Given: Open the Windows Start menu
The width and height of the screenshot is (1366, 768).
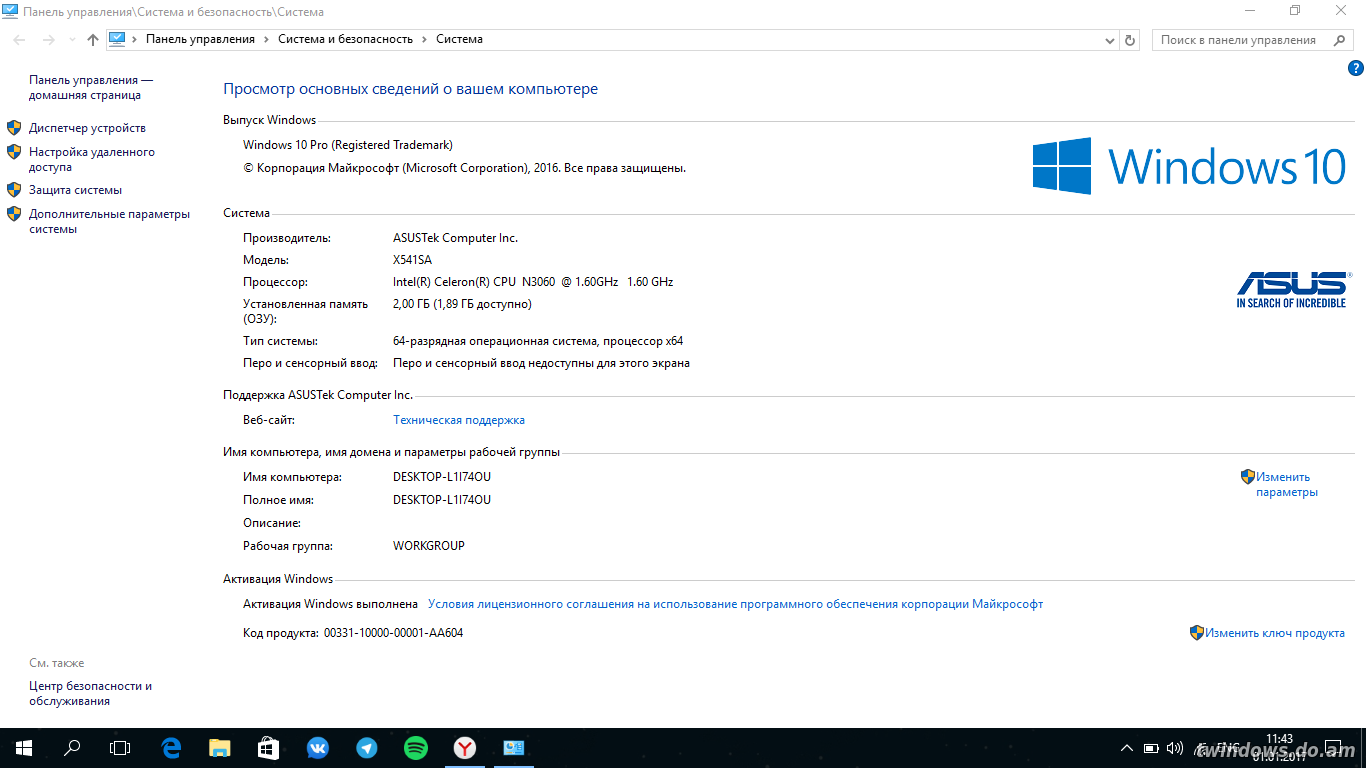Looking at the screenshot, I should [x=24, y=748].
